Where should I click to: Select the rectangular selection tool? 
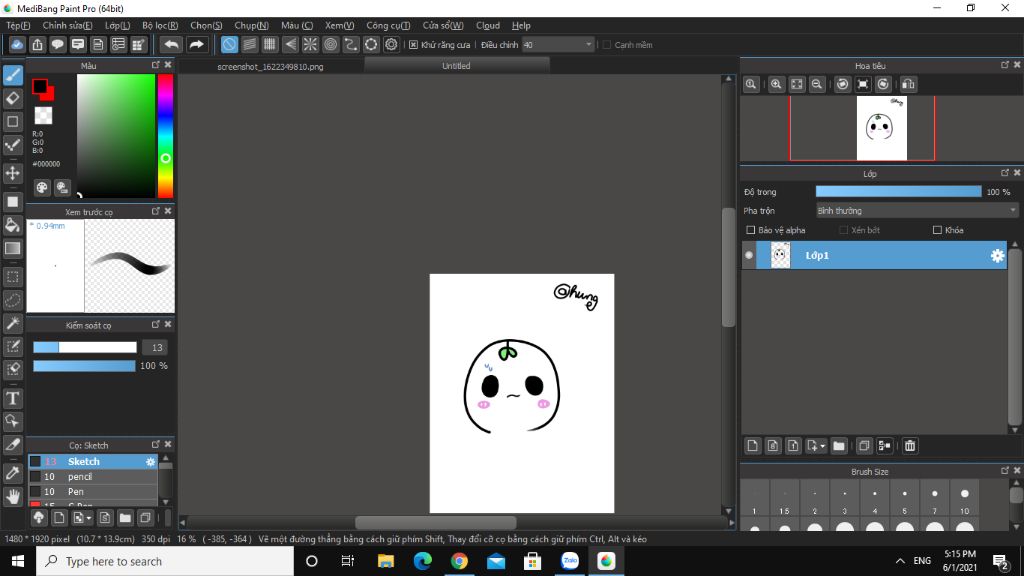13,277
